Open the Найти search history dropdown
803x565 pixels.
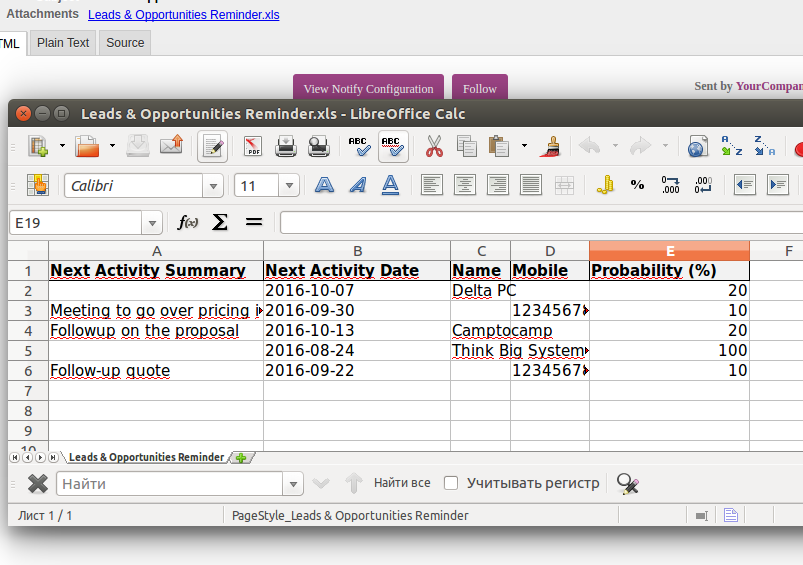click(293, 484)
